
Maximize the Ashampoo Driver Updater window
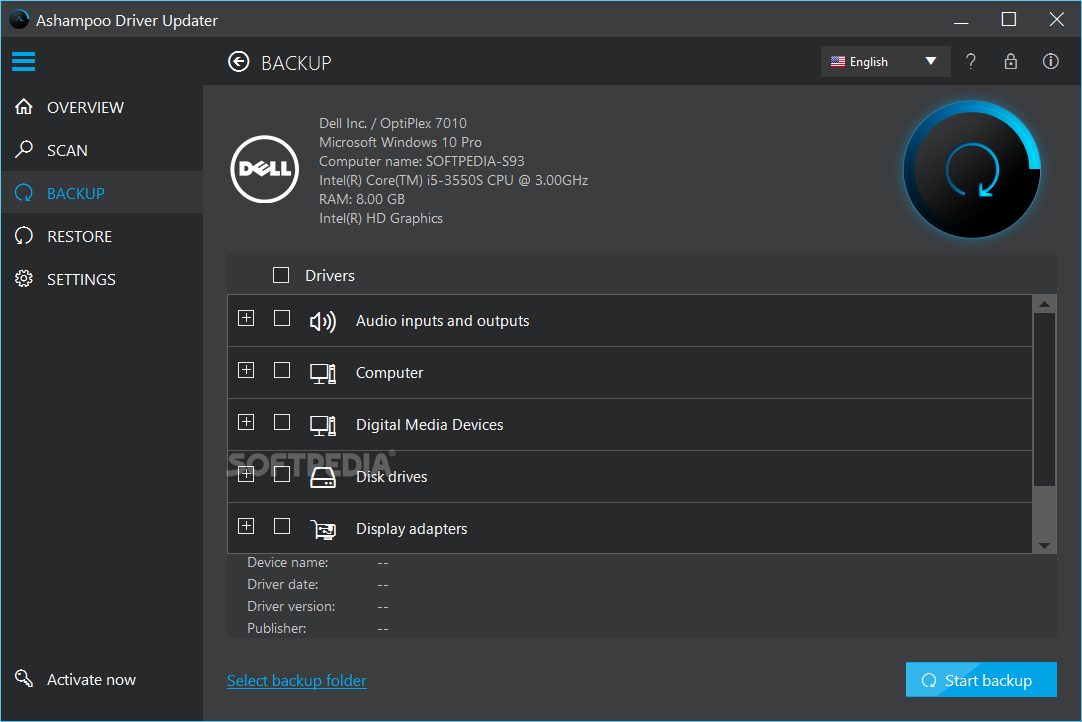1009,19
